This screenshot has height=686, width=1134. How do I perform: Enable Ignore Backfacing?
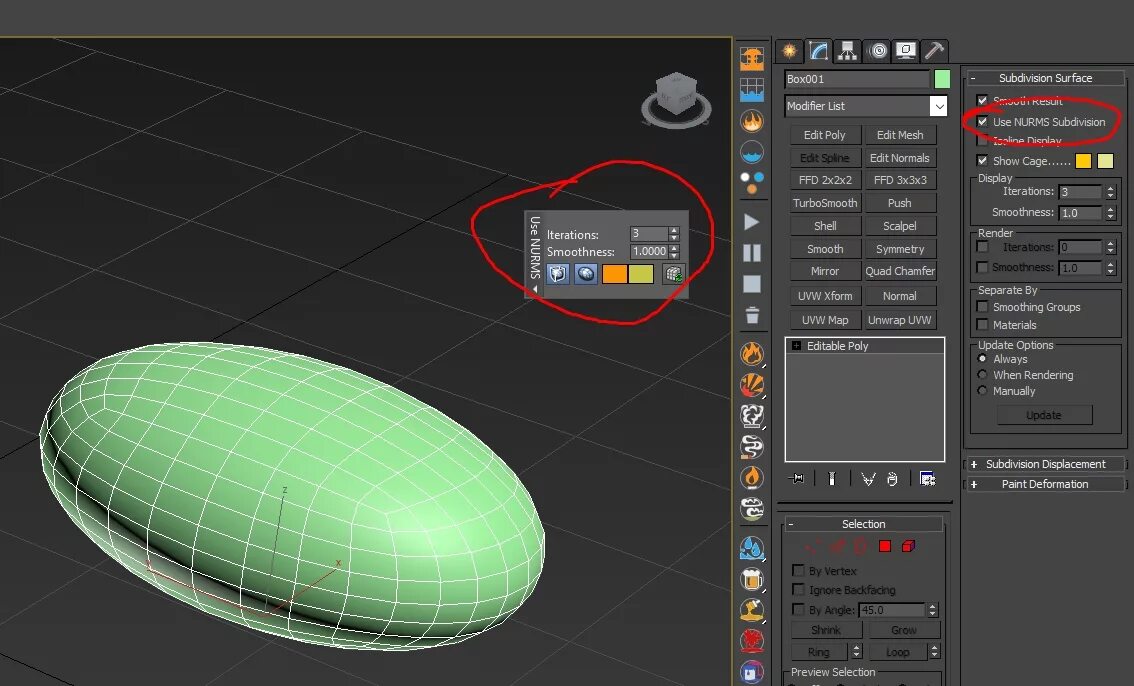tap(797, 590)
